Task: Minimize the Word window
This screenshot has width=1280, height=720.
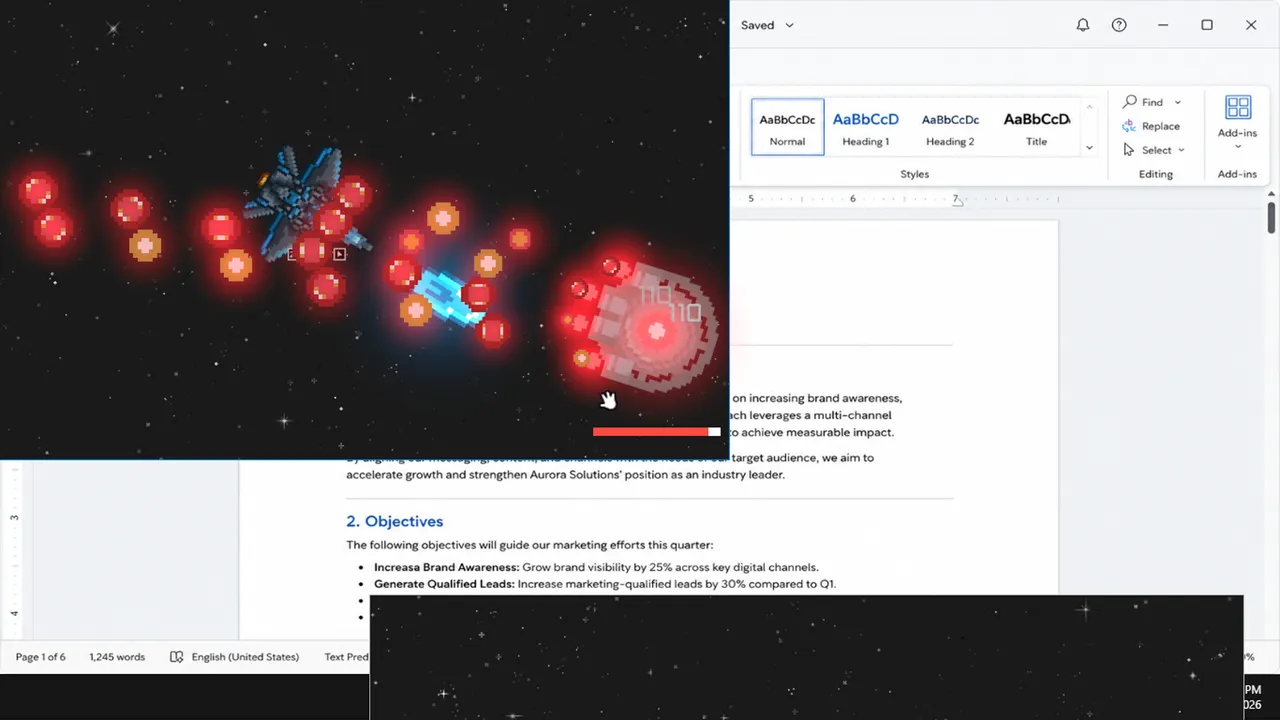Action: coord(1163,25)
